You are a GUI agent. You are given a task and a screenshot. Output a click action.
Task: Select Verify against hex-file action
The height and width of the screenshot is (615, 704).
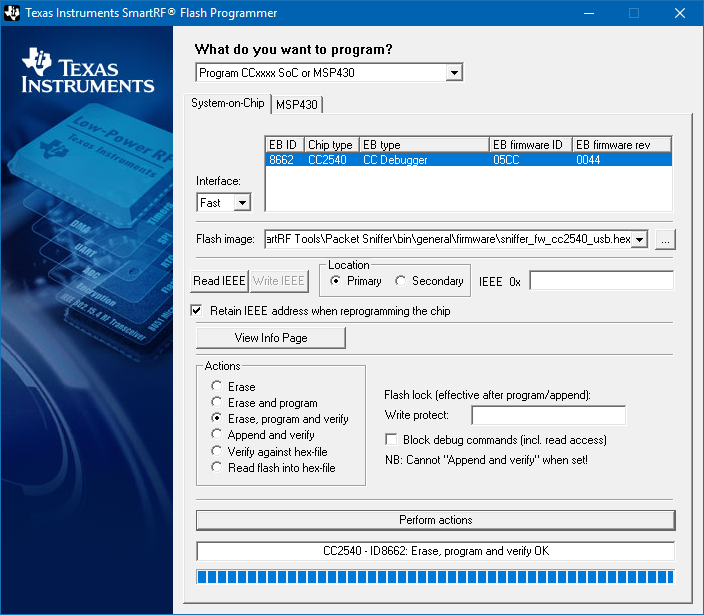tap(216, 451)
